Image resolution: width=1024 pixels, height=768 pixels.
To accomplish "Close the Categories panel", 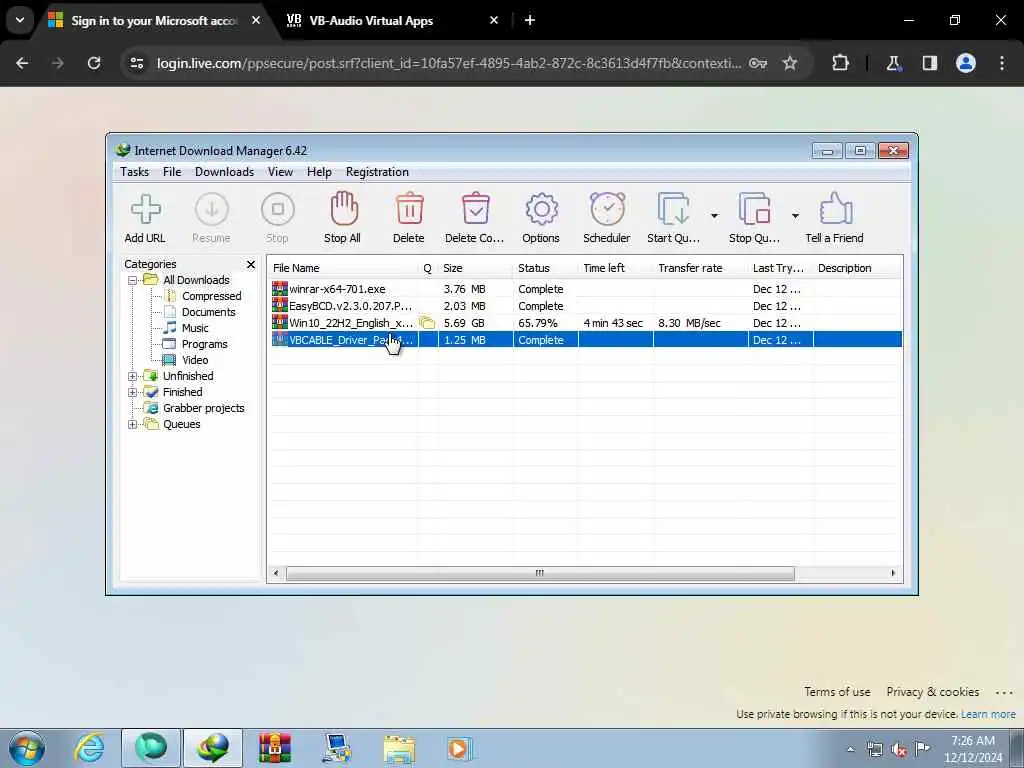I will tap(251, 264).
